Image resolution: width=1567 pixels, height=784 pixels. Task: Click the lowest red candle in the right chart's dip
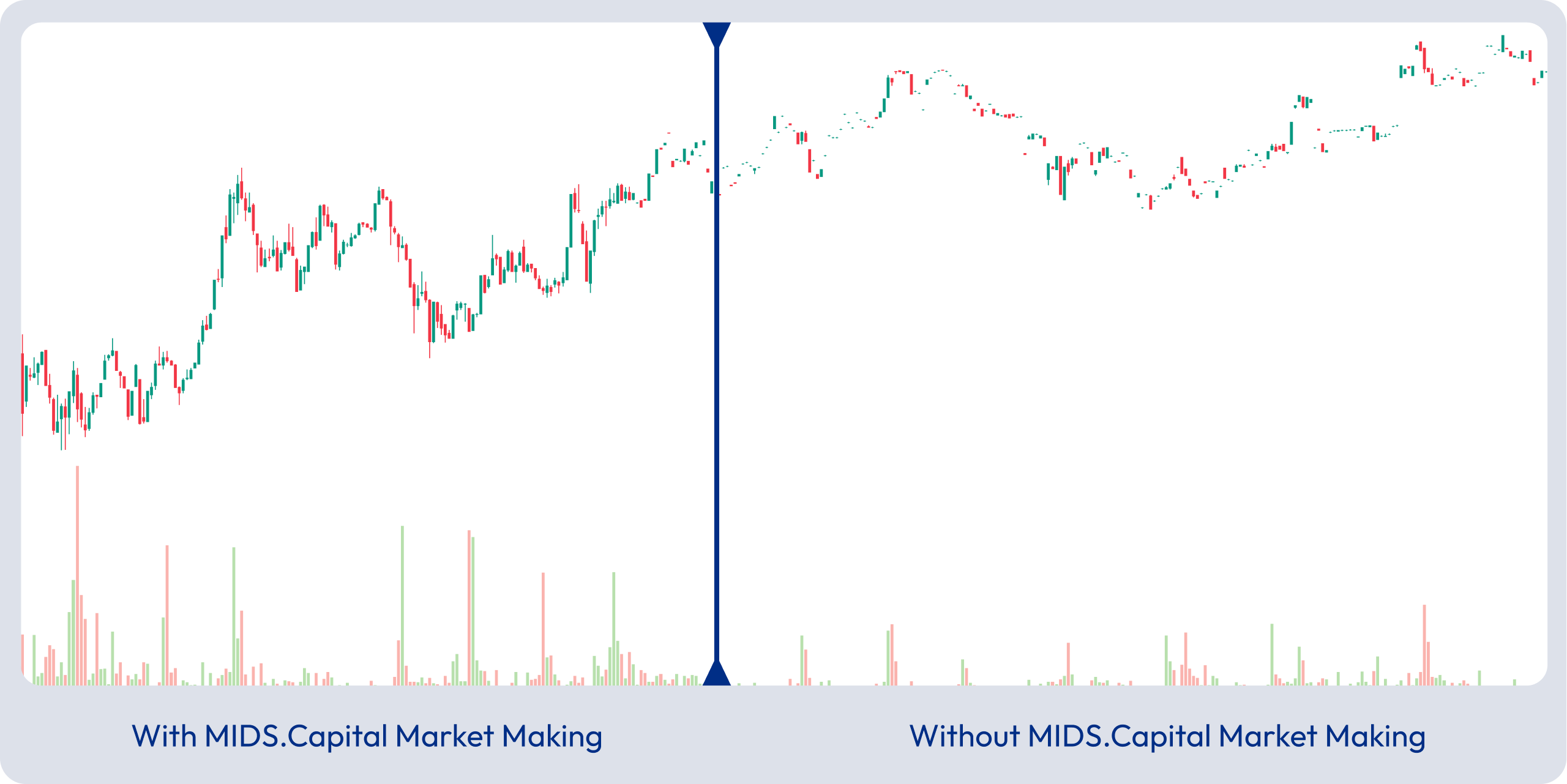1150,202
